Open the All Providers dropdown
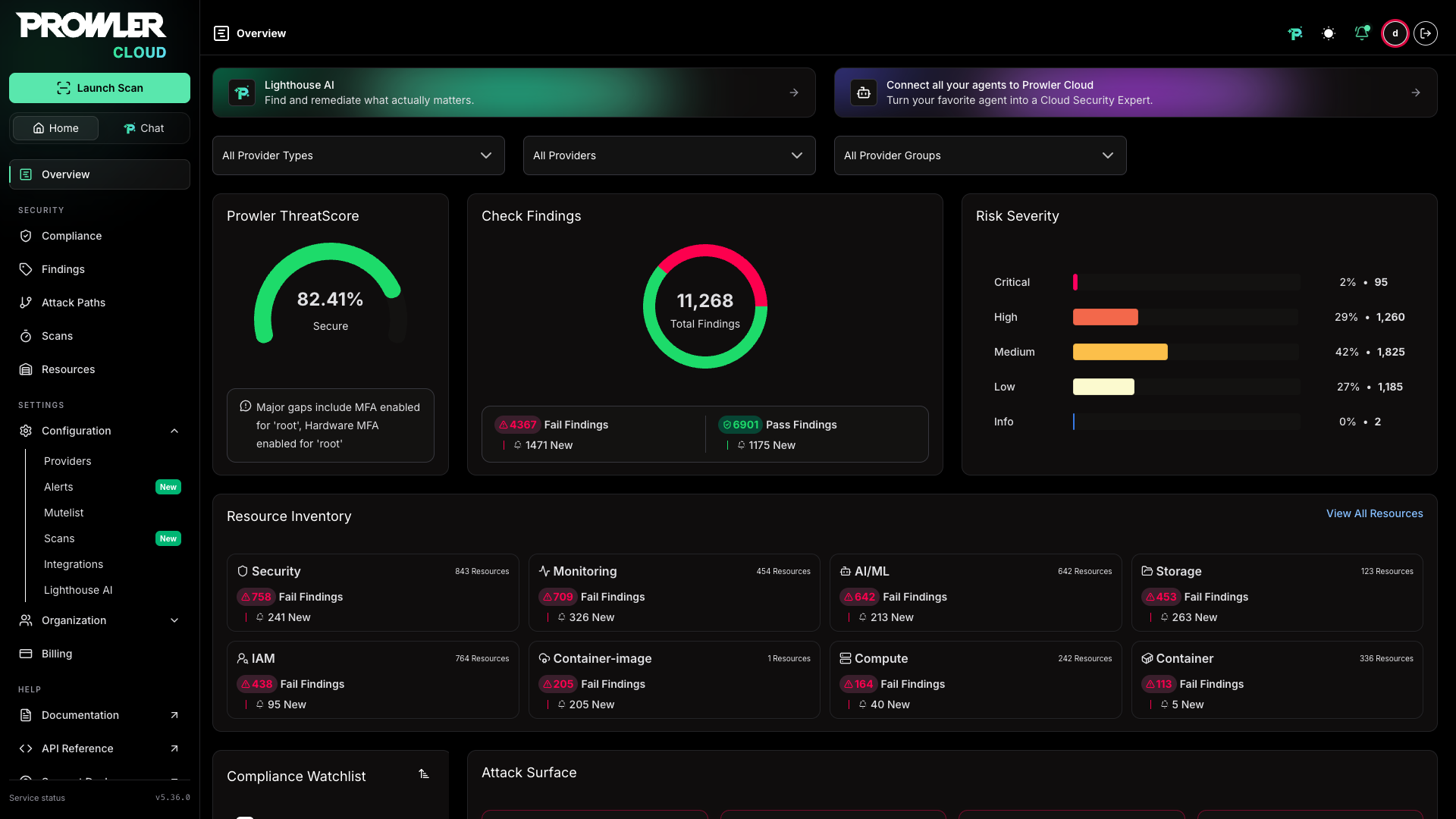The width and height of the screenshot is (1456, 819). click(670, 155)
